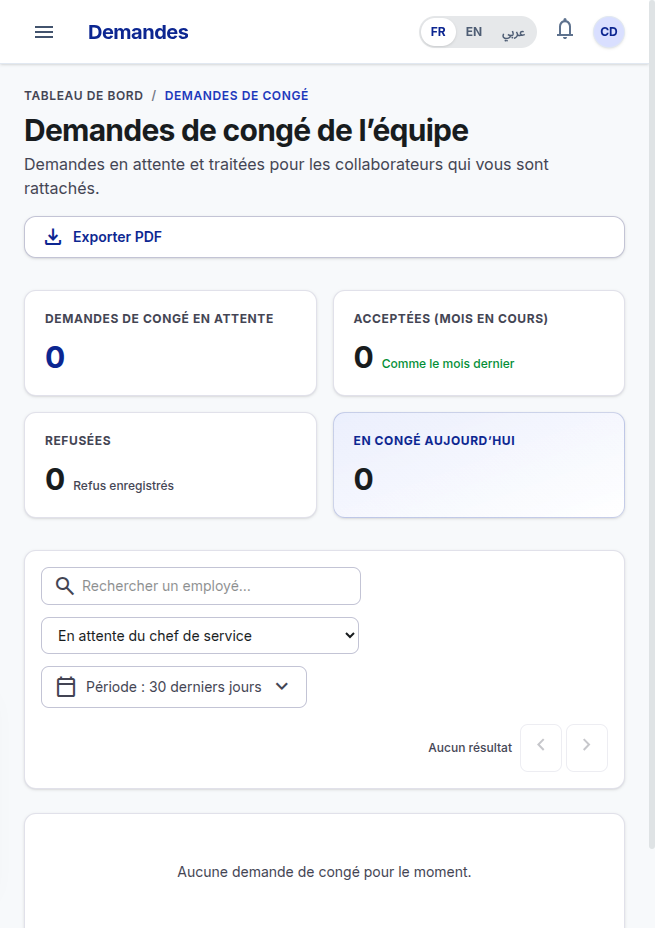This screenshot has height=928, width=655.
Task: Select the 'En congé aujourd'hui' card
Action: click(x=479, y=465)
